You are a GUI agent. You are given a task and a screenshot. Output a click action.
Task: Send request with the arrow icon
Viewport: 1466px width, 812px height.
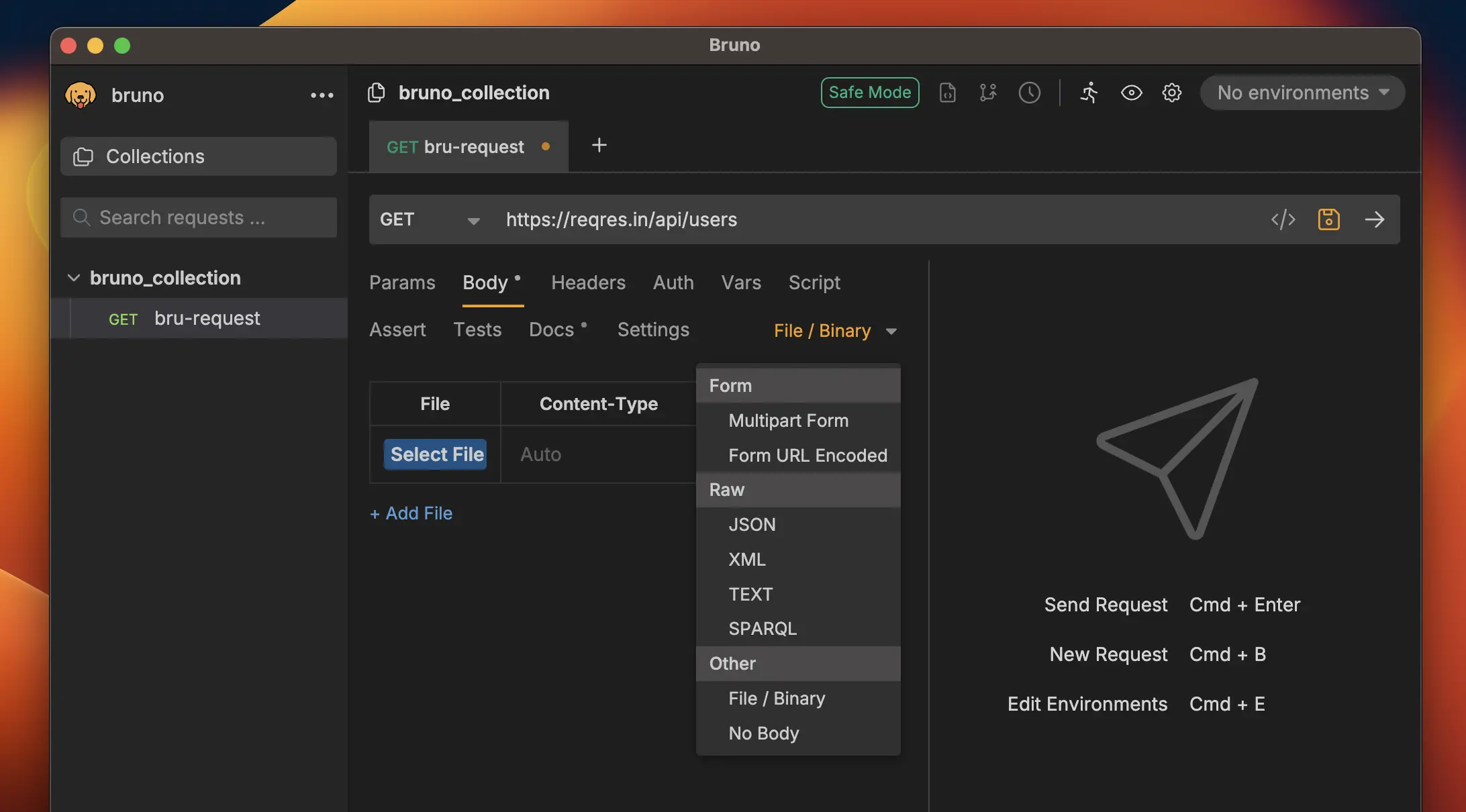click(x=1374, y=219)
